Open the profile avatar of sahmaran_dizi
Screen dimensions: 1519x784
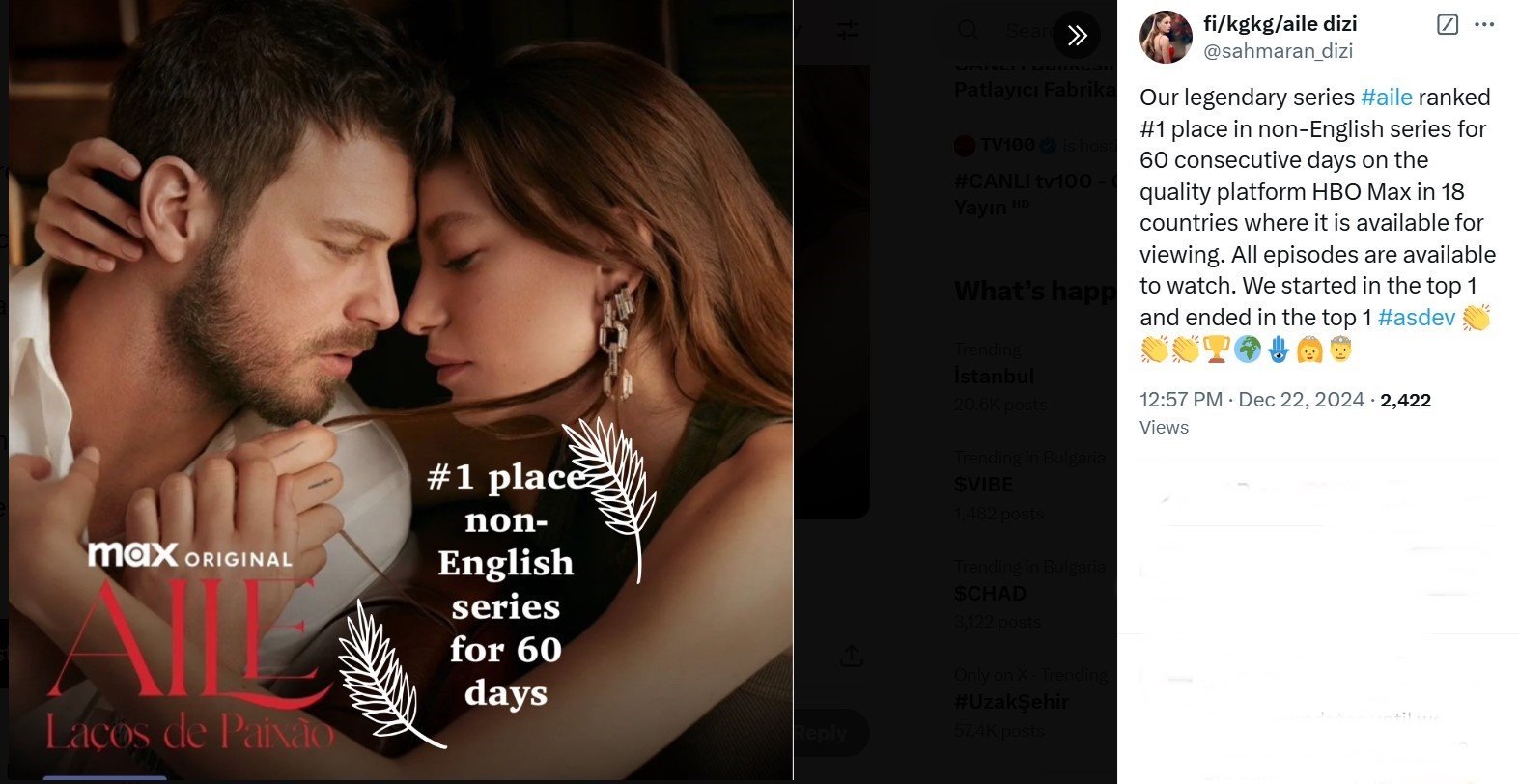point(1166,38)
